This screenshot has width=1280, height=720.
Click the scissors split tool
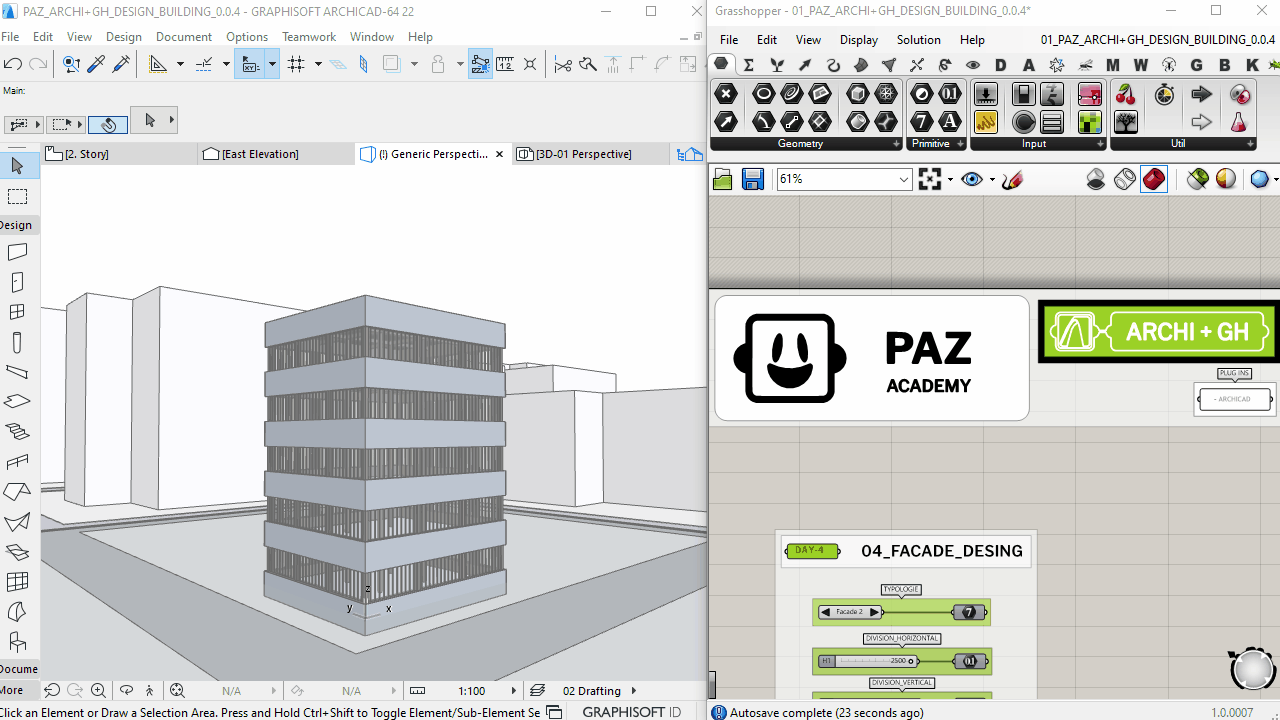pyautogui.click(x=563, y=64)
